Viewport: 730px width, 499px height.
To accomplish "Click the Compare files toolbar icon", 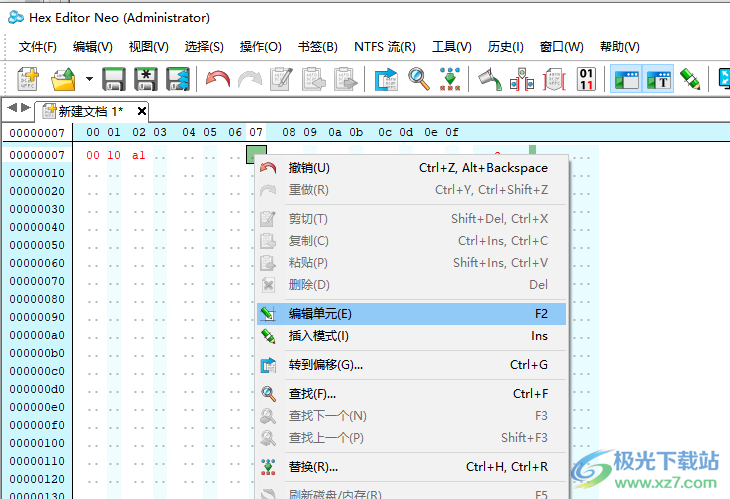I will (522, 79).
